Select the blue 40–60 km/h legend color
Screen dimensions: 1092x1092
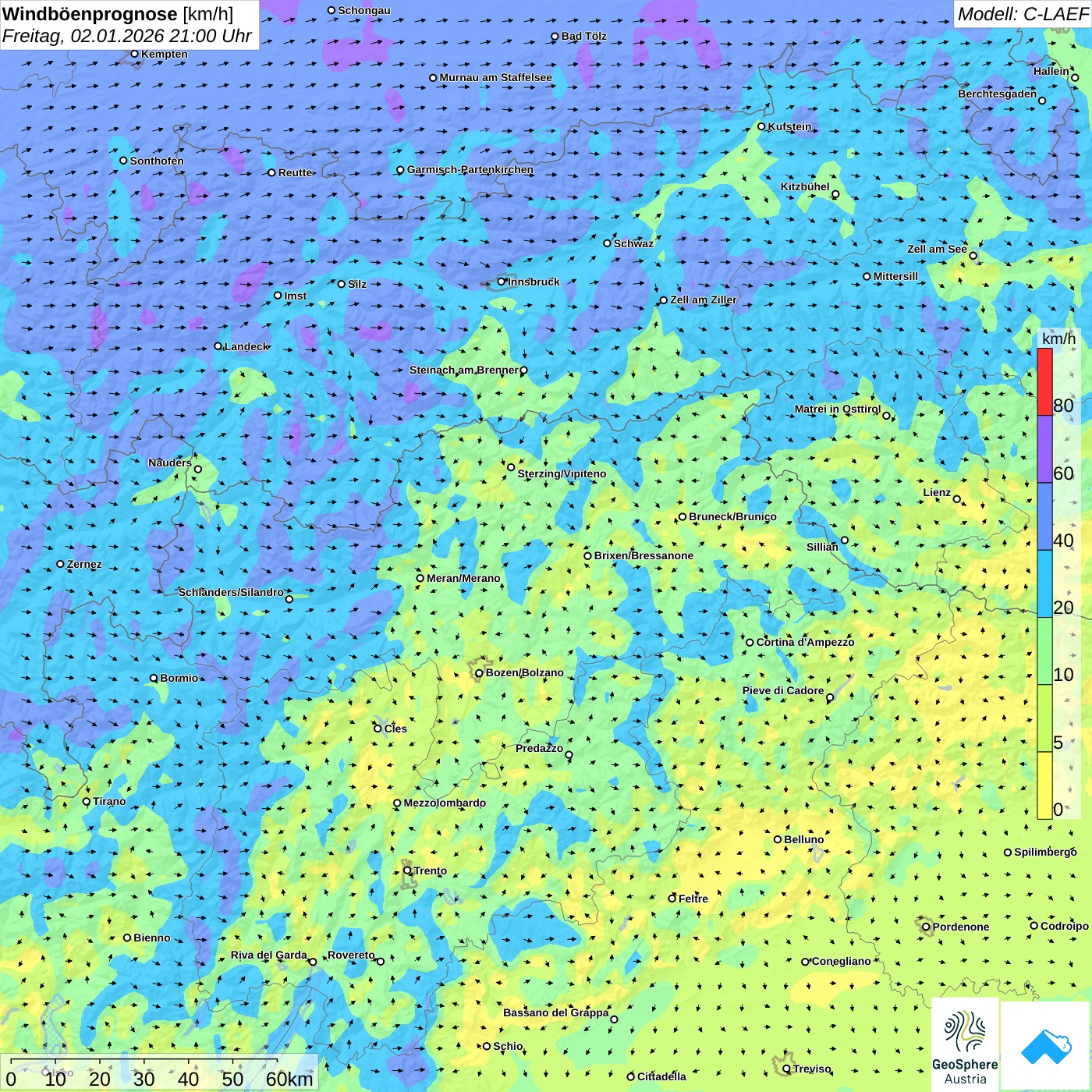coord(1044,516)
